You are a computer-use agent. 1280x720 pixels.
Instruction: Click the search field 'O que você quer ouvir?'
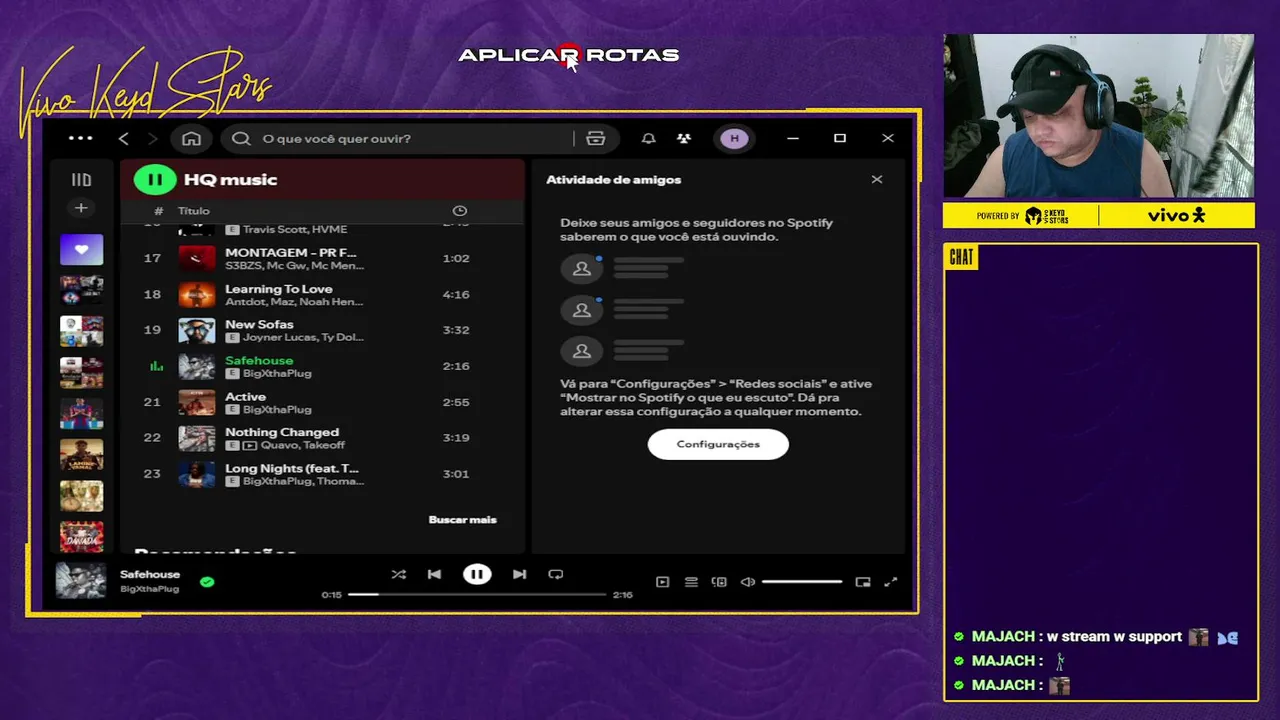[400, 138]
